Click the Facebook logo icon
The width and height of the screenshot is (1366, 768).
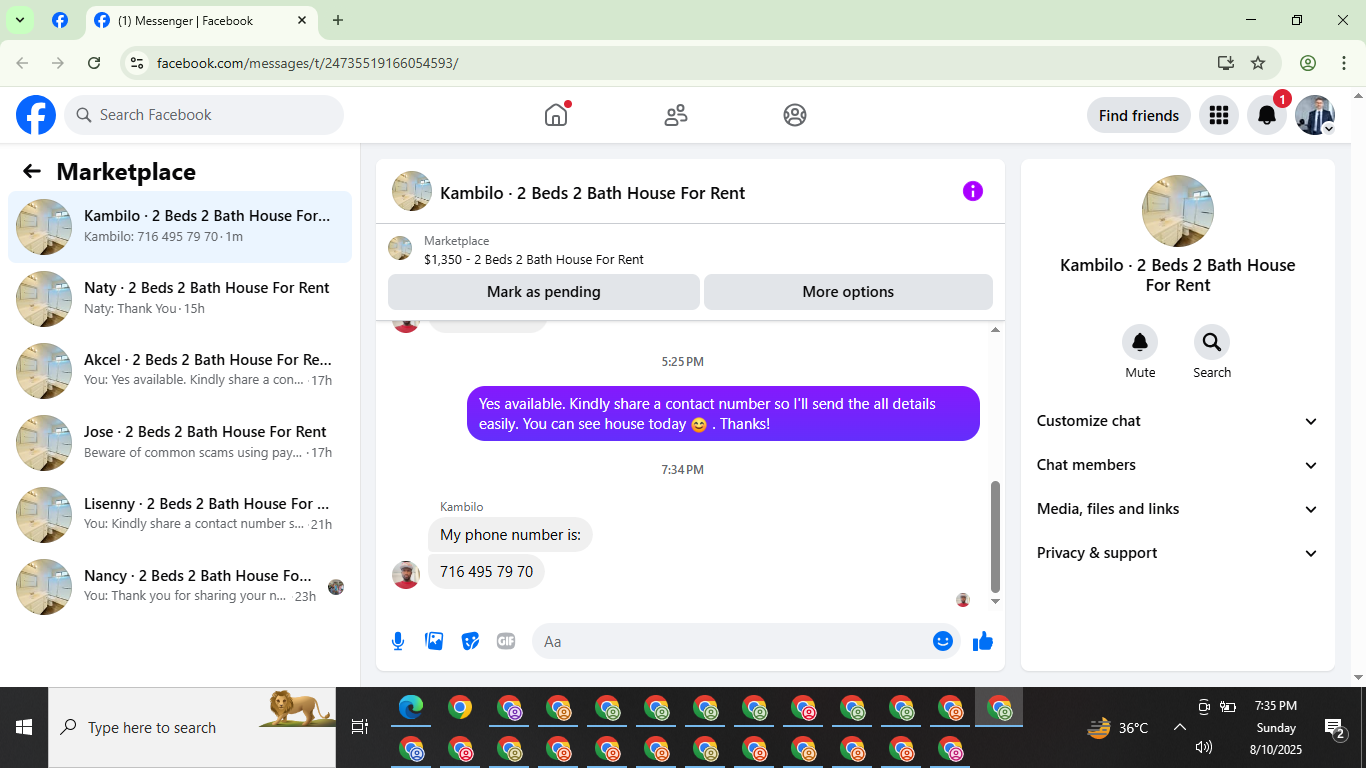coord(36,115)
